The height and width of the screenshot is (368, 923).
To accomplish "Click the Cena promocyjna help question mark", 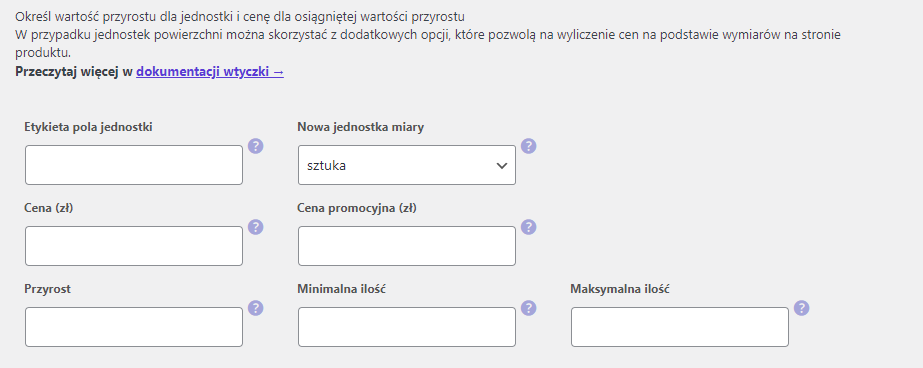I will [529, 227].
